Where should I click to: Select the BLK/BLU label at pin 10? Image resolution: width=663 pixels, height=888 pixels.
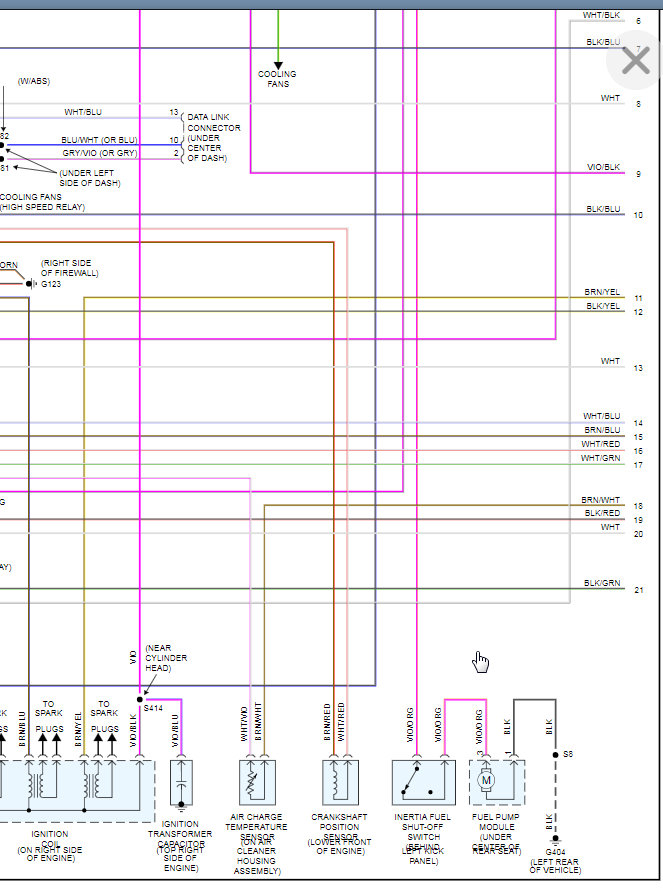(x=604, y=209)
